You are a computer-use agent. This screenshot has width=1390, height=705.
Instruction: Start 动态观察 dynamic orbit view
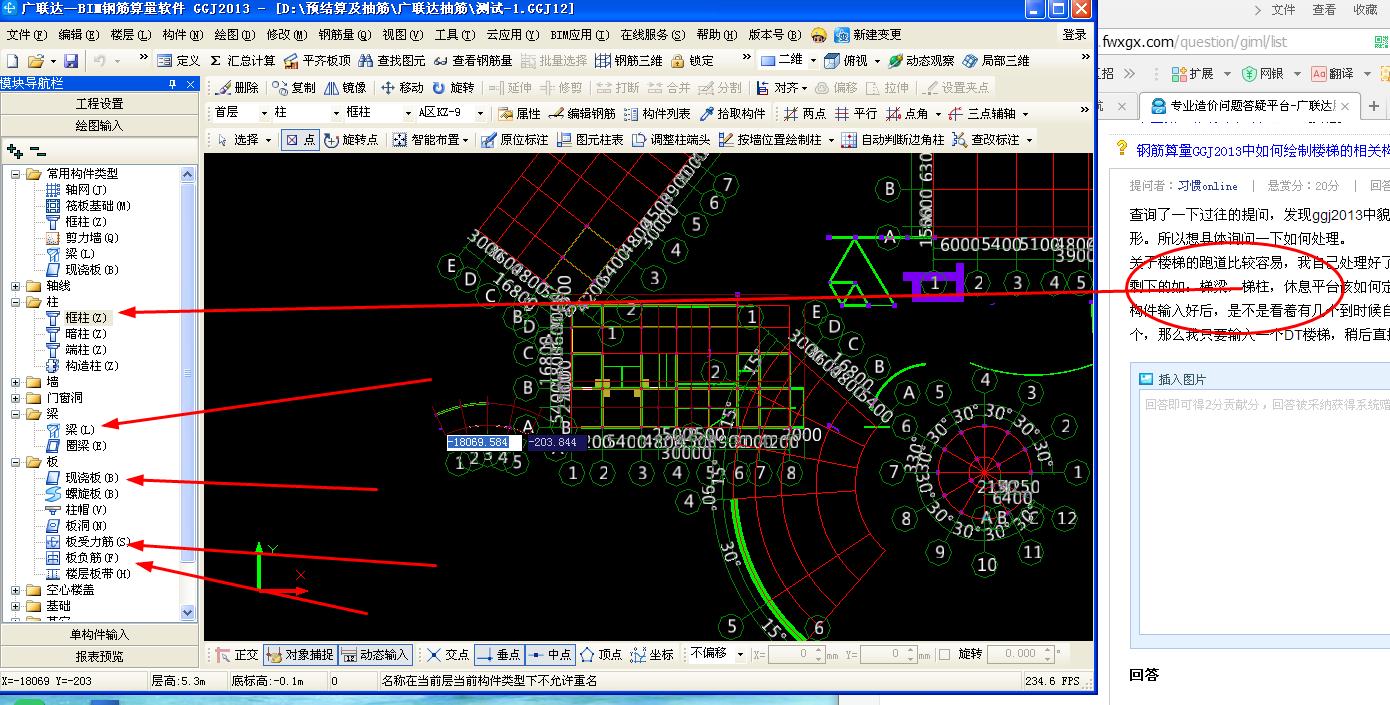coord(920,61)
